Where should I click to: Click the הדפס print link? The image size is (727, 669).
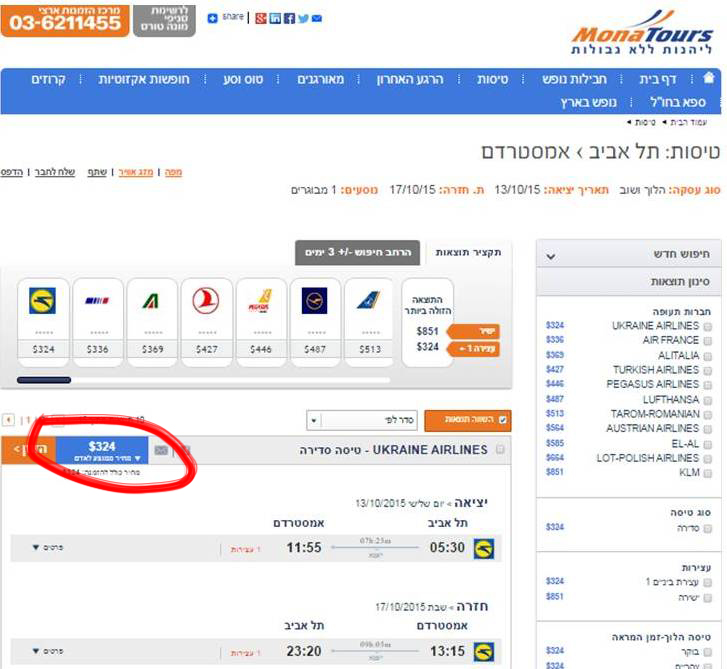pos(12,172)
